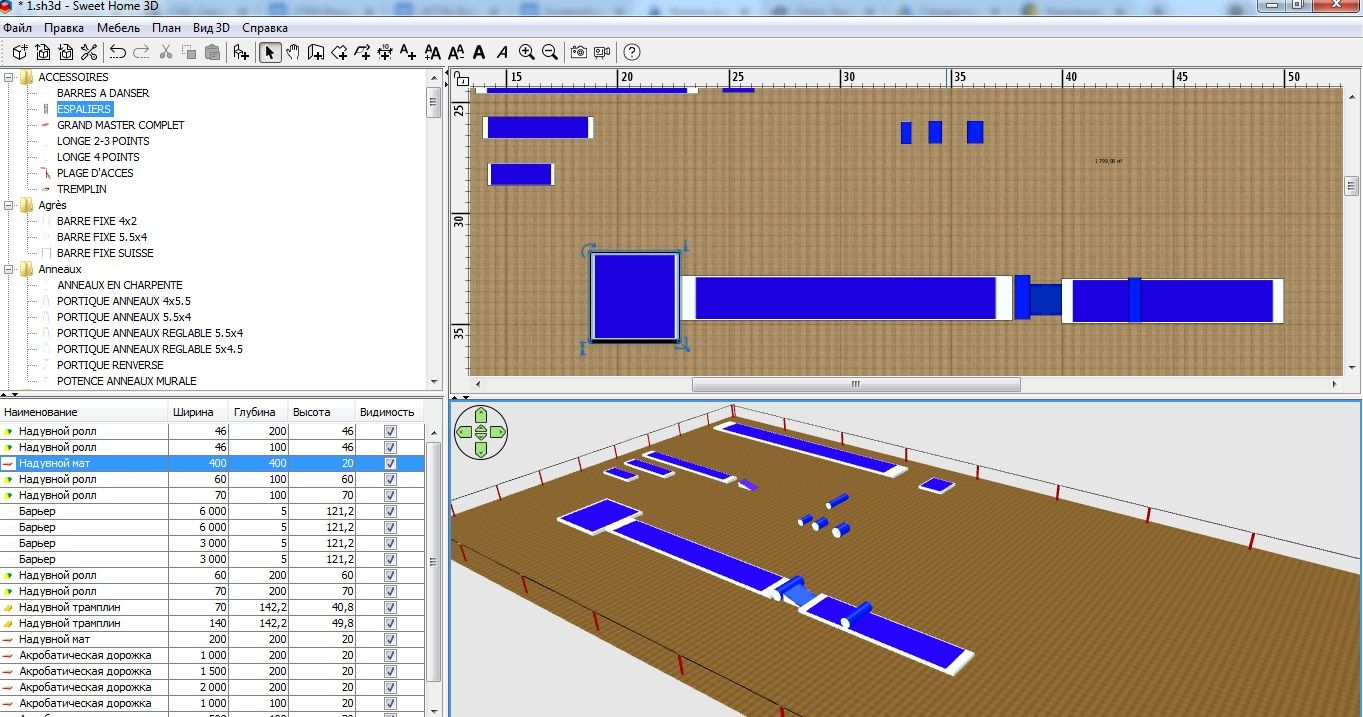This screenshot has height=717, width=1363.
Task: Click the Zoom out magnifier icon
Action: coord(550,52)
